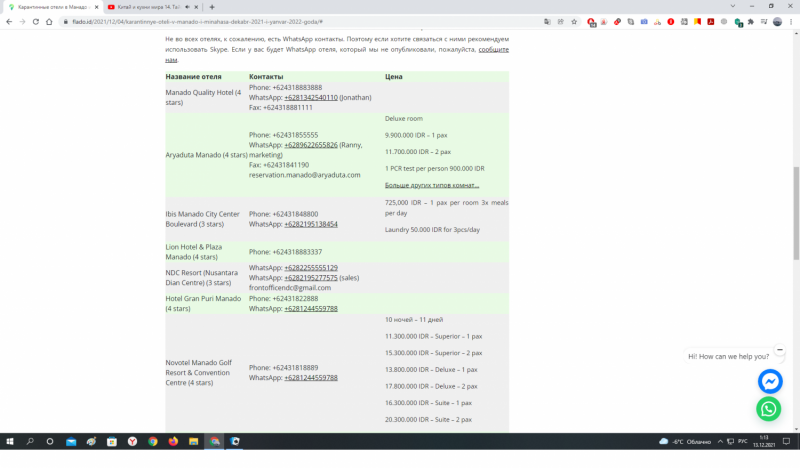Select the карантинные отели Manado tab

pyautogui.click(x=54, y=7)
